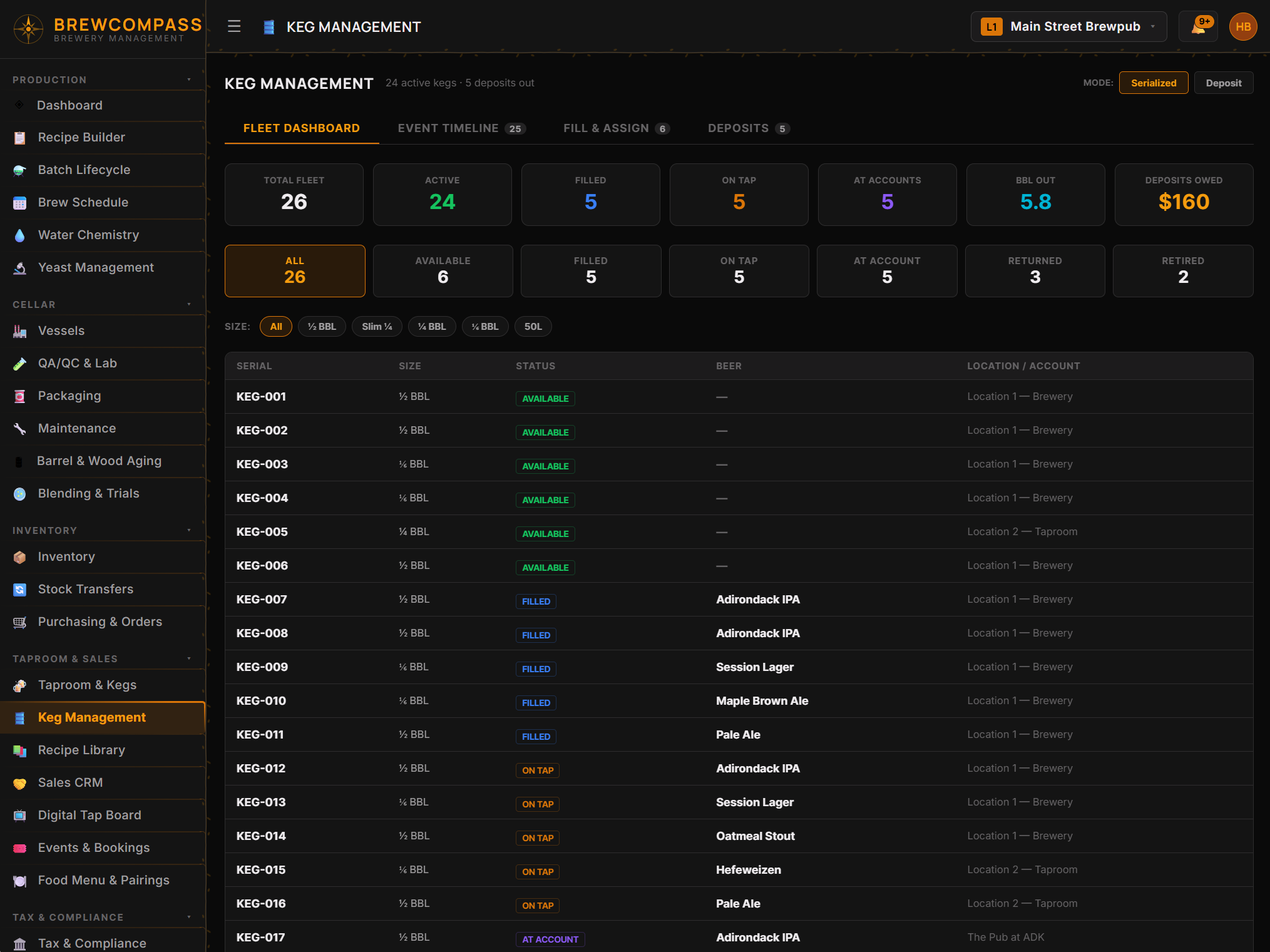Click the AVAILABLE badge on KEG-005
This screenshot has width=1270, height=952.
[545, 534]
